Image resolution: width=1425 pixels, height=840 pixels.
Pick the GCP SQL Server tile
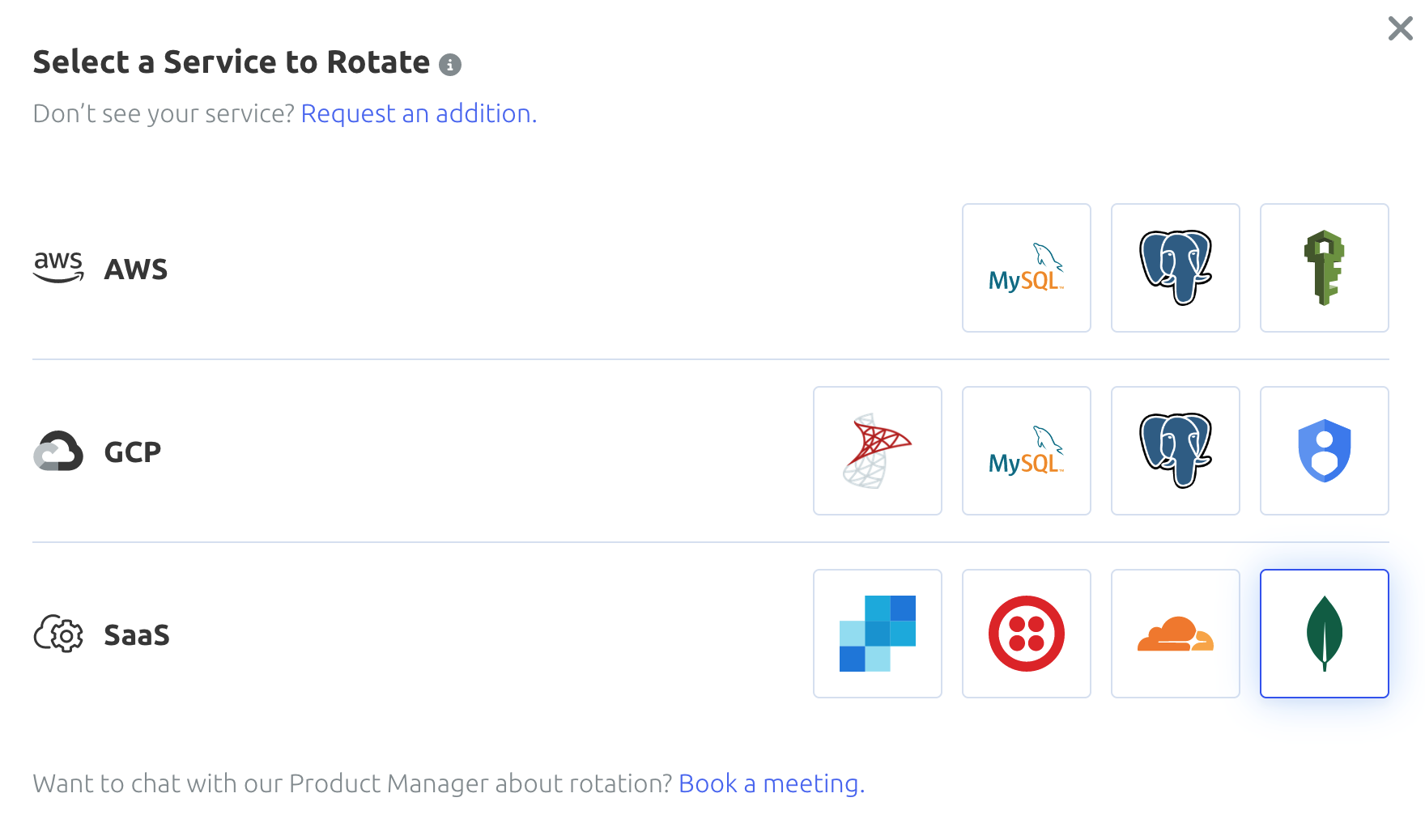pos(877,451)
